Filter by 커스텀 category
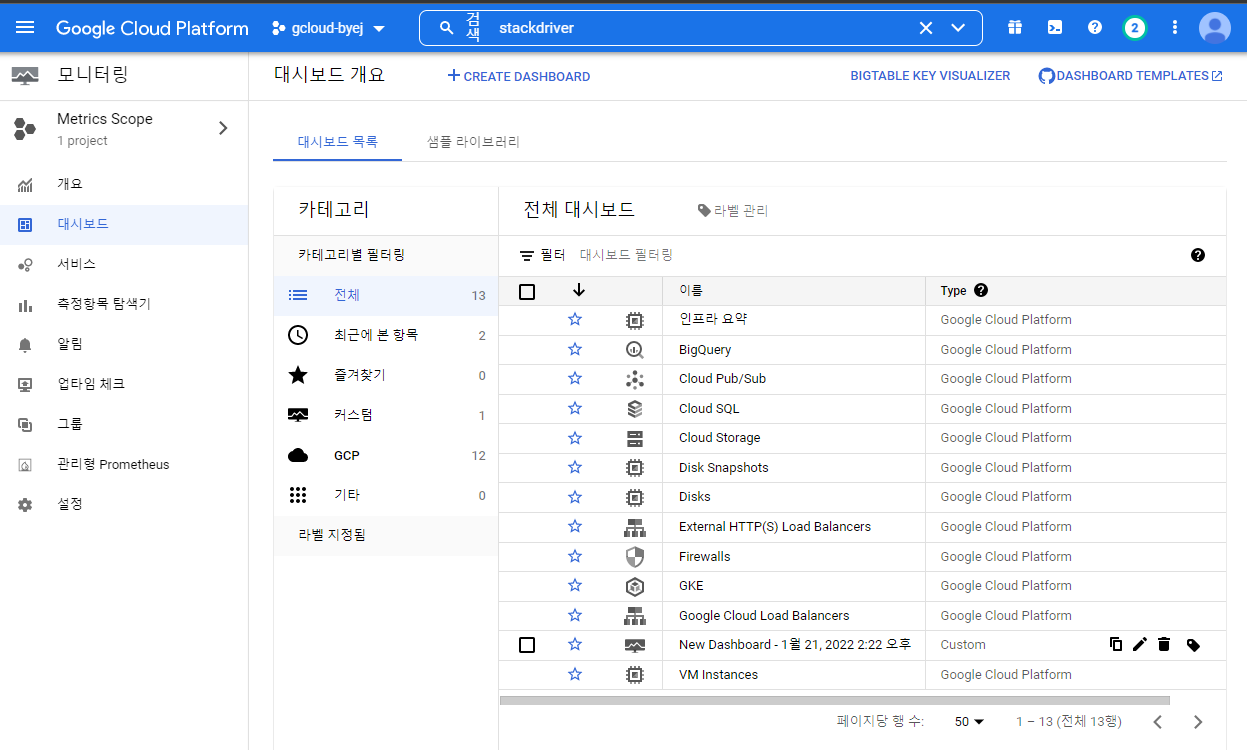Screen dimensions: 1247x750 (386, 415)
